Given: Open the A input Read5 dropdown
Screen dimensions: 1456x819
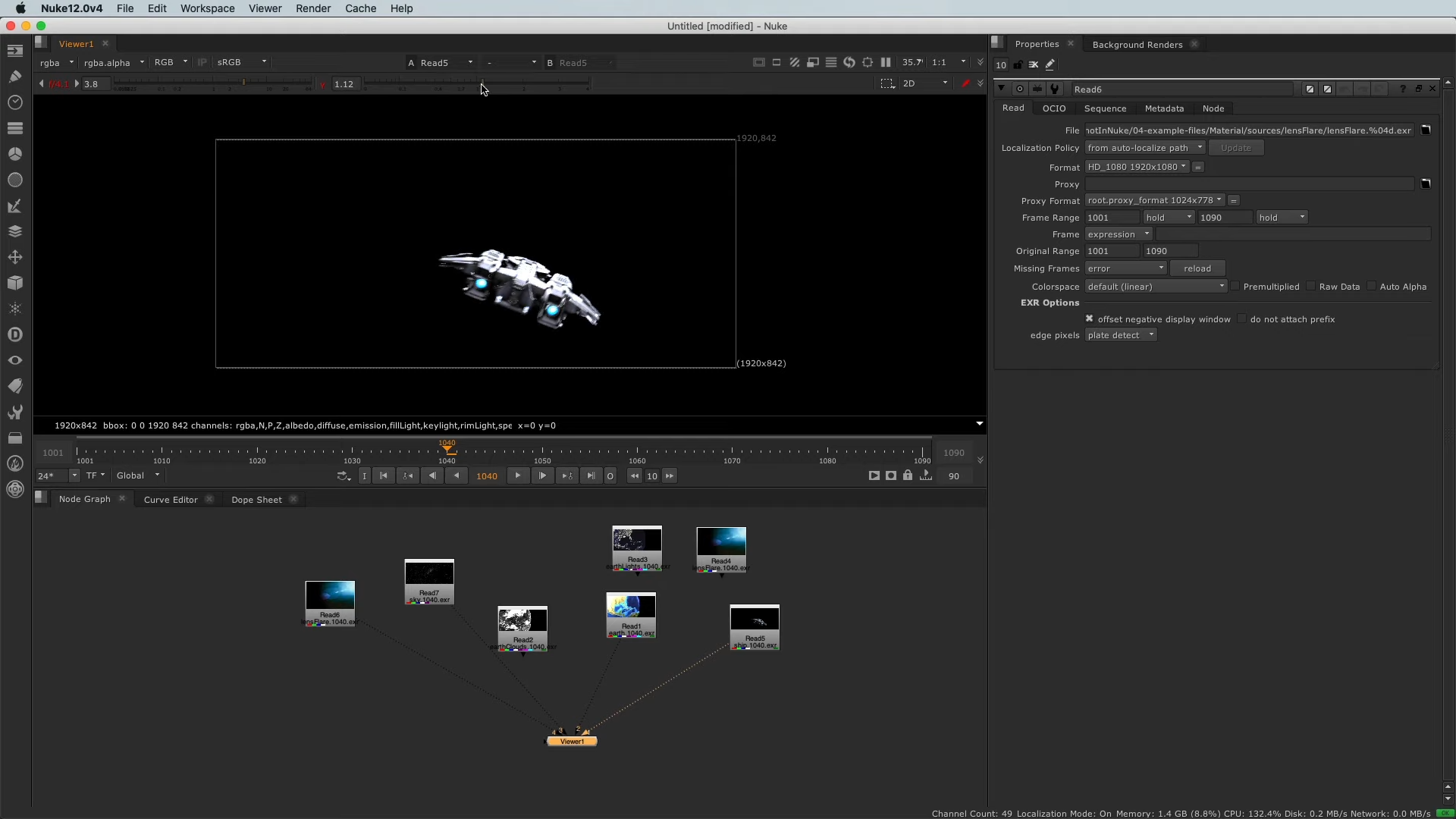Looking at the screenshot, I should pos(447,62).
